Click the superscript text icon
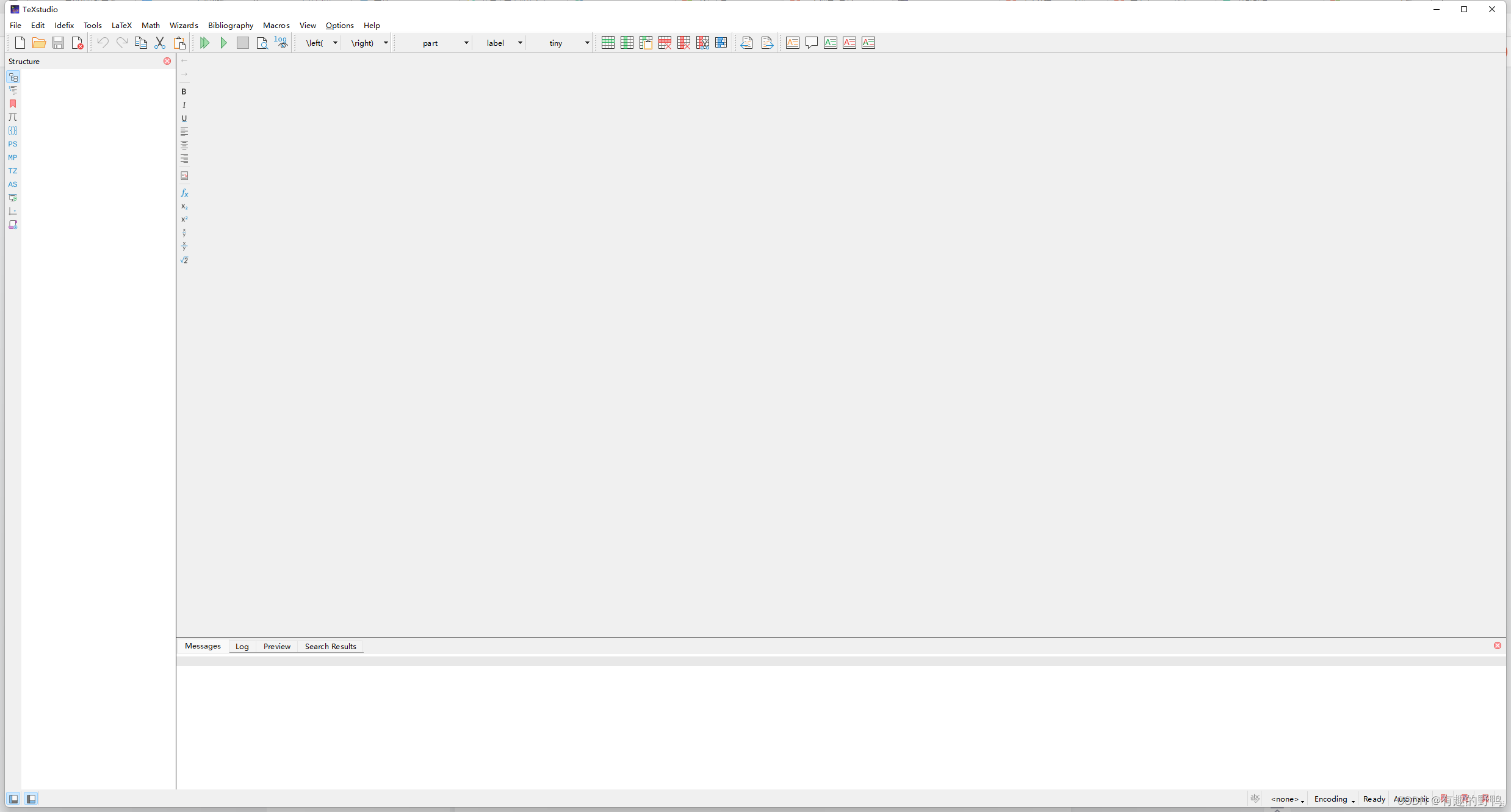 pyautogui.click(x=185, y=219)
